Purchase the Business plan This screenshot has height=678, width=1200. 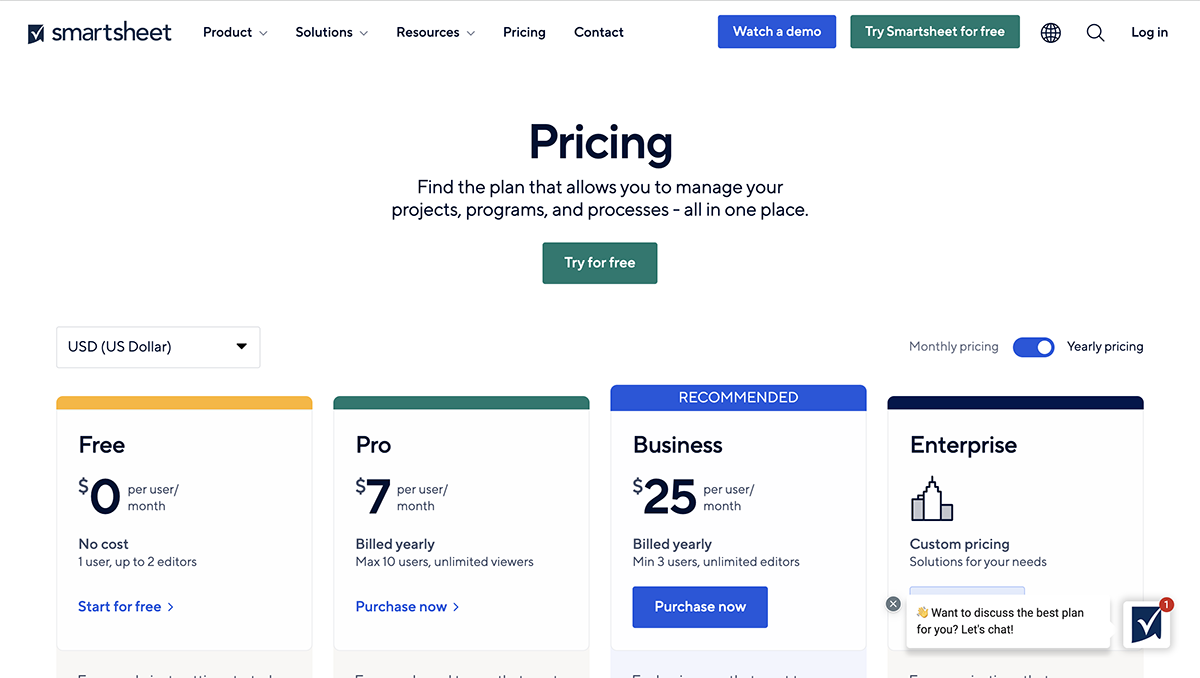[700, 607]
